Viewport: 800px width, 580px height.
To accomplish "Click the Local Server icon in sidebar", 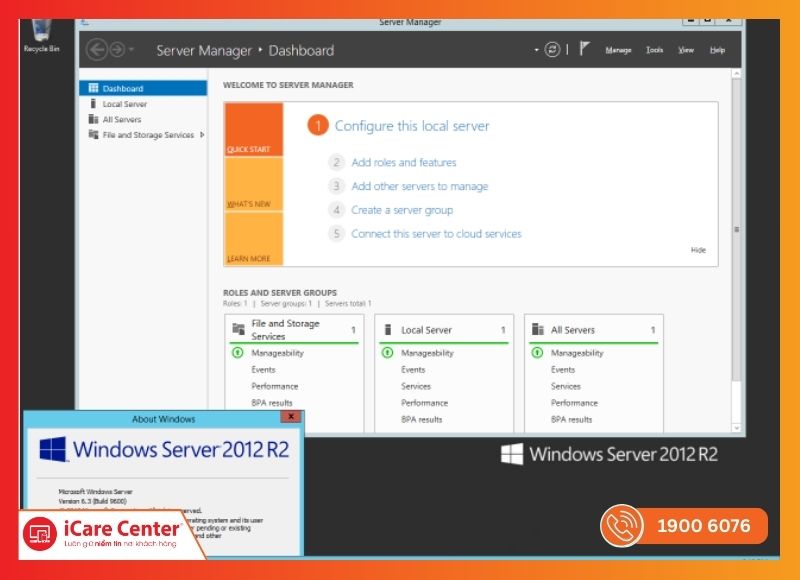I will [x=93, y=104].
